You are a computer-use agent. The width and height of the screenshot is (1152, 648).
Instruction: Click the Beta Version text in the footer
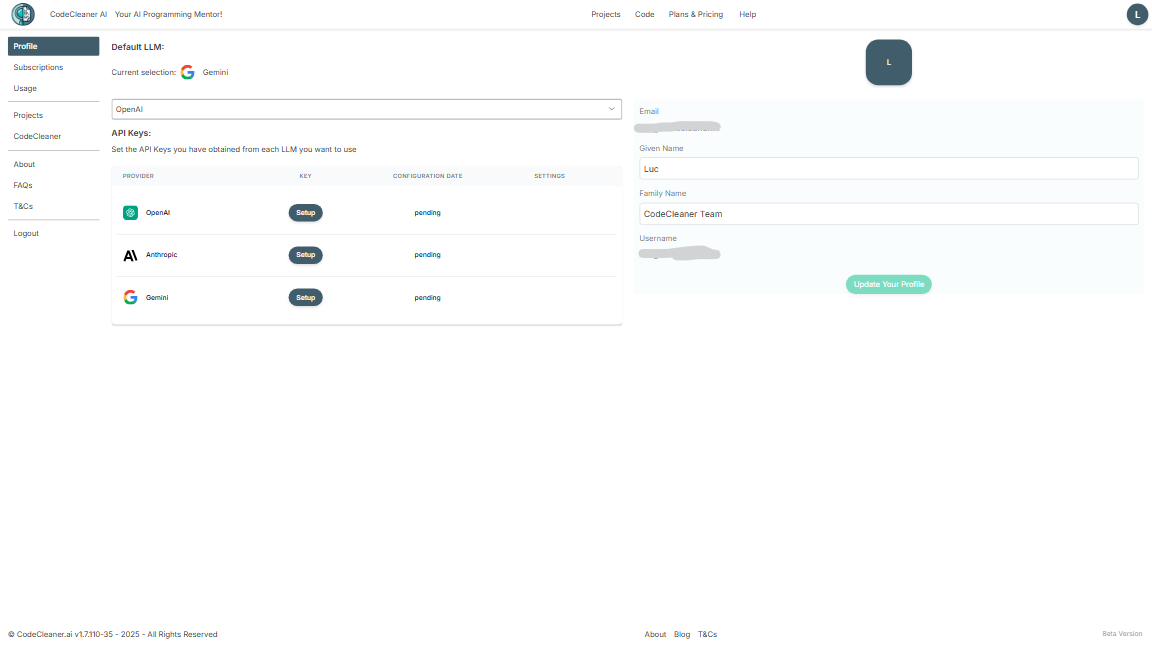(x=1122, y=634)
